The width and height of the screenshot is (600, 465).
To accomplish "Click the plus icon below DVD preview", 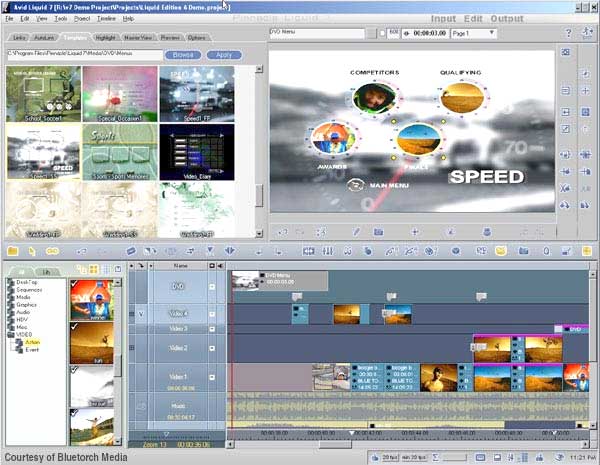I will [x=414, y=232].
